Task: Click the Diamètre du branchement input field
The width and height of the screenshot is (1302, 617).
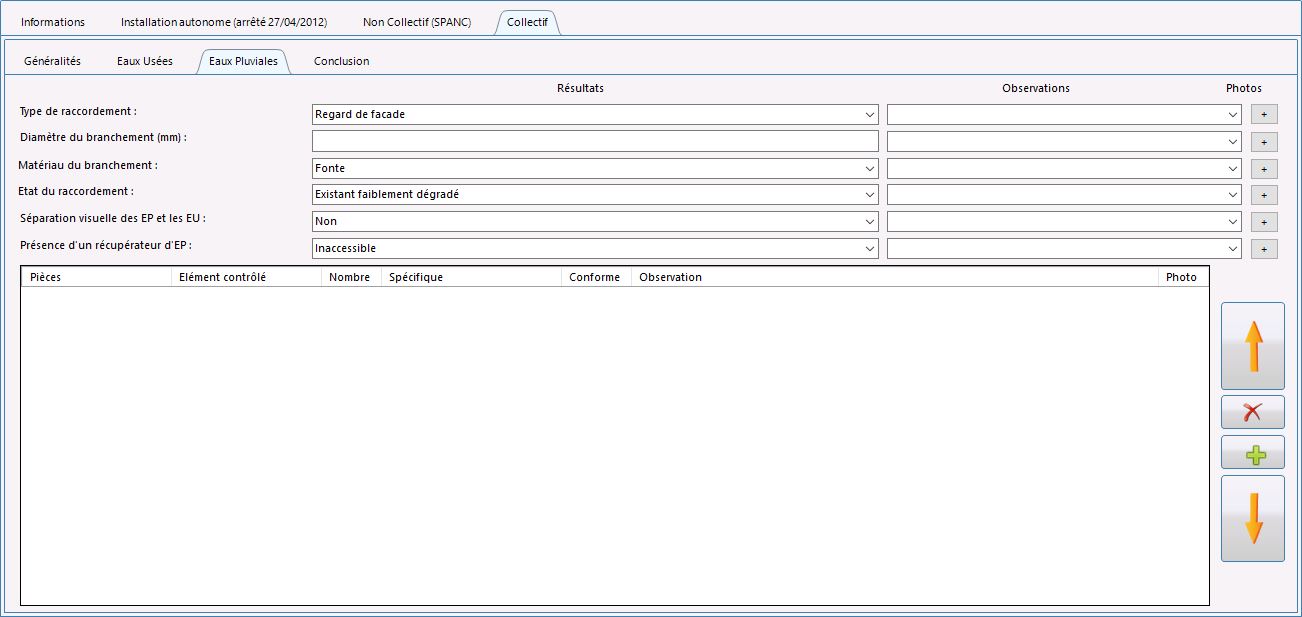Action: (595, 141)
